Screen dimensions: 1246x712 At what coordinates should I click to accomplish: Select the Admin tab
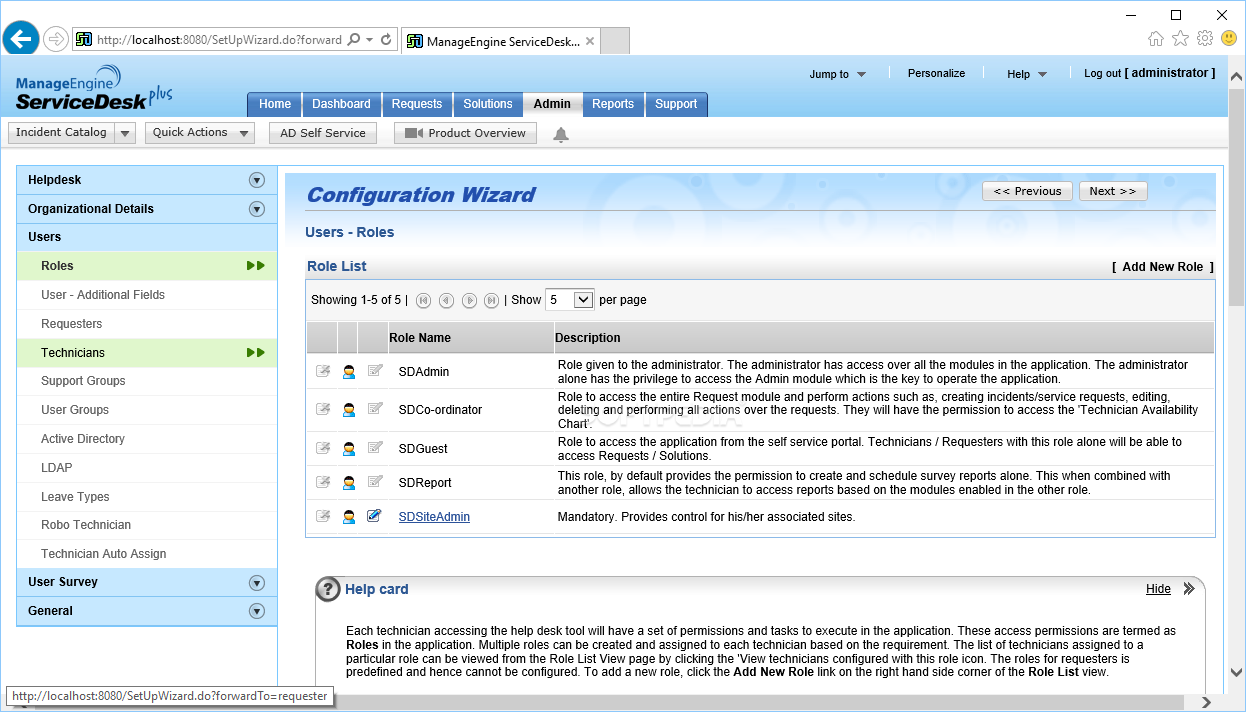(552, 104)
